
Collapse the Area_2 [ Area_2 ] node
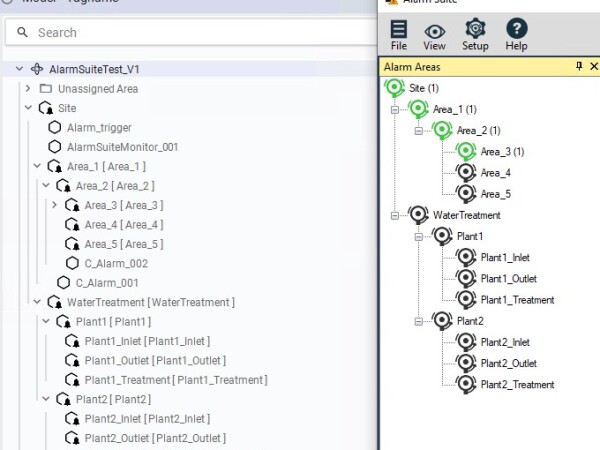coord(46,186)
